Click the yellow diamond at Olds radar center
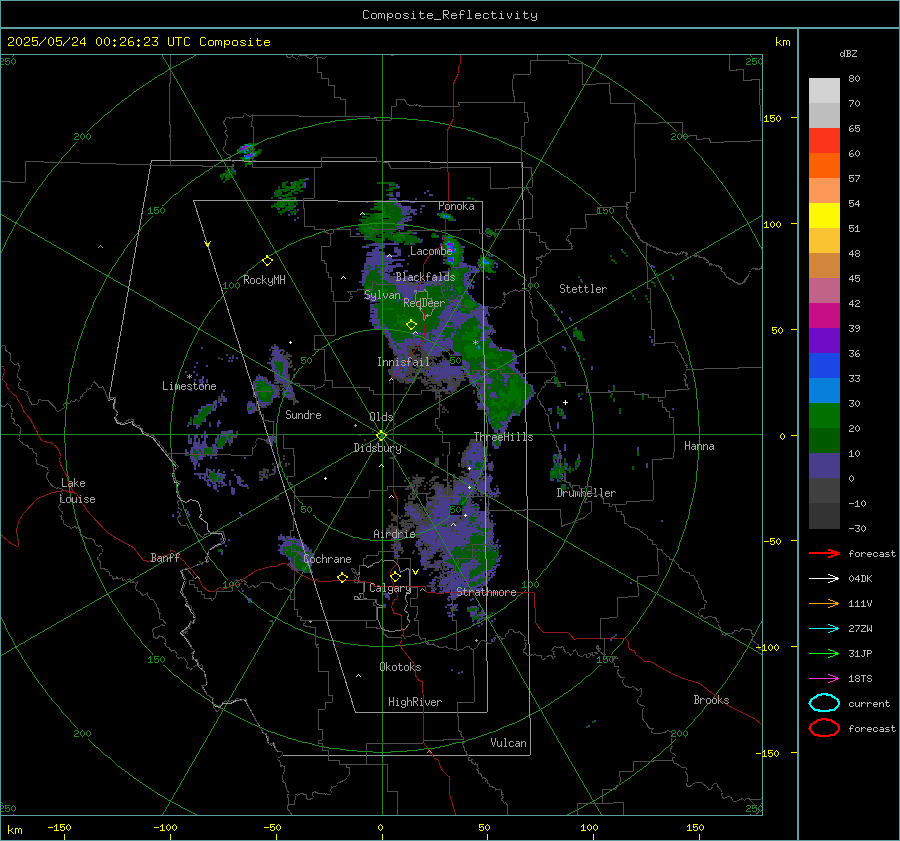Image resolution: width=900 pixels, height=841 pixels. tap(381, 436)
